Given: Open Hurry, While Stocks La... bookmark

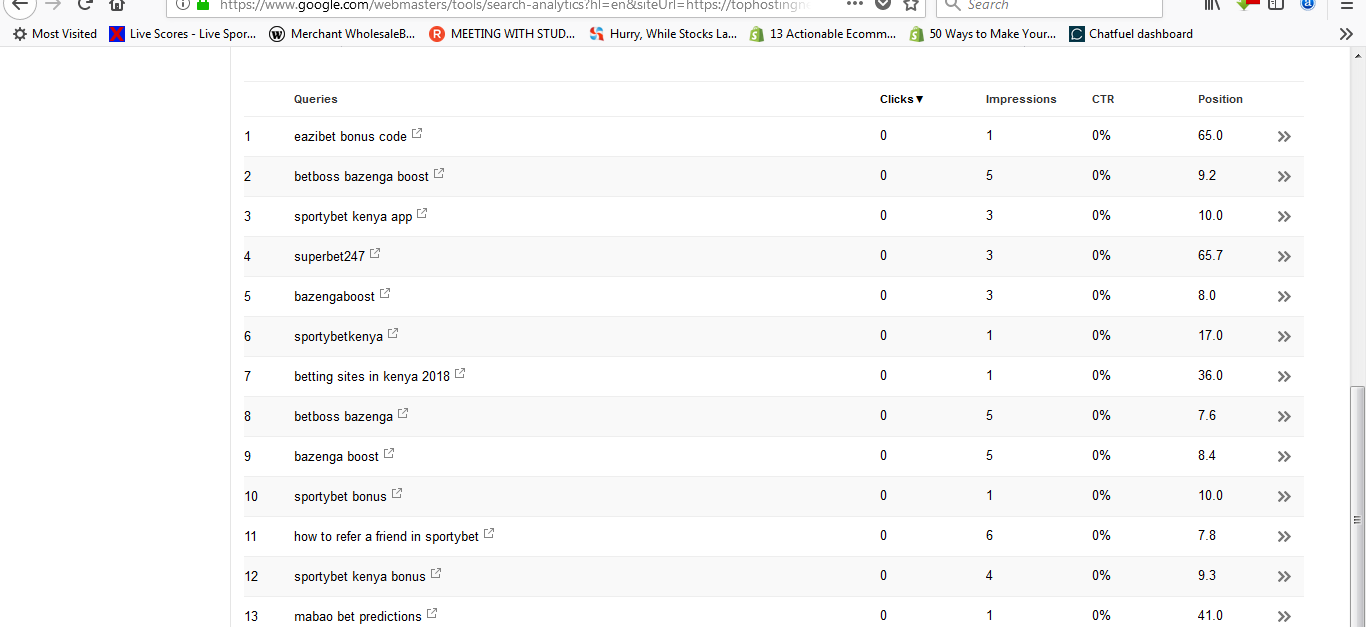Looking at the screenshot, I should click(663, 34).
